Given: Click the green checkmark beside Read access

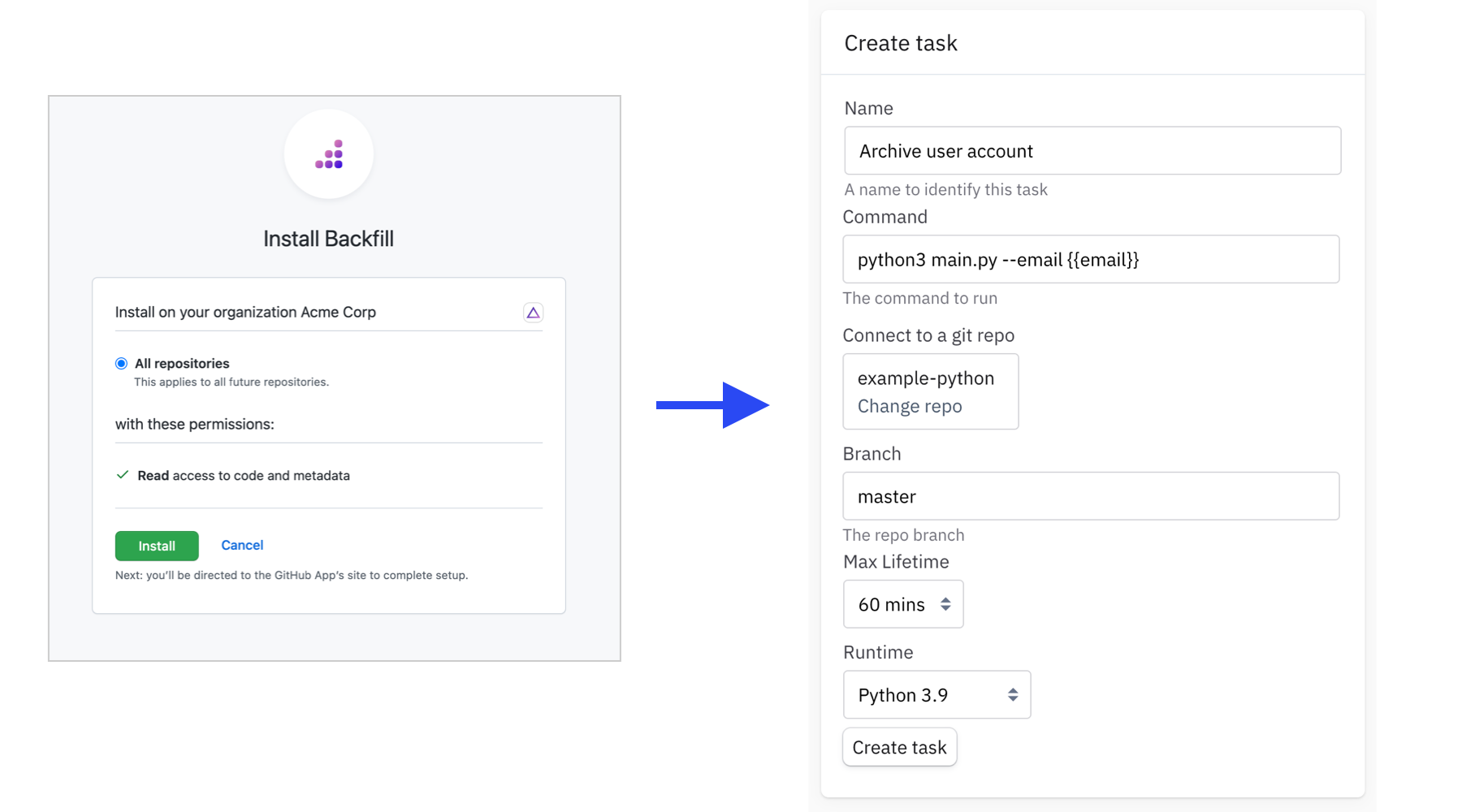Looking at the screenshot, I should pos(123,475).
